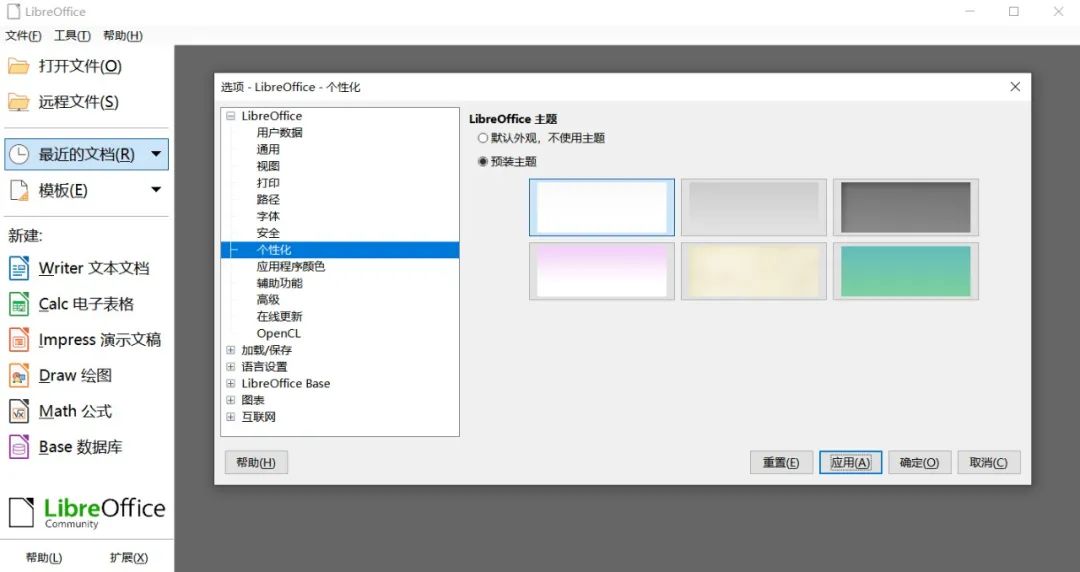Click the Impress presentation icon

click(19, 340)
